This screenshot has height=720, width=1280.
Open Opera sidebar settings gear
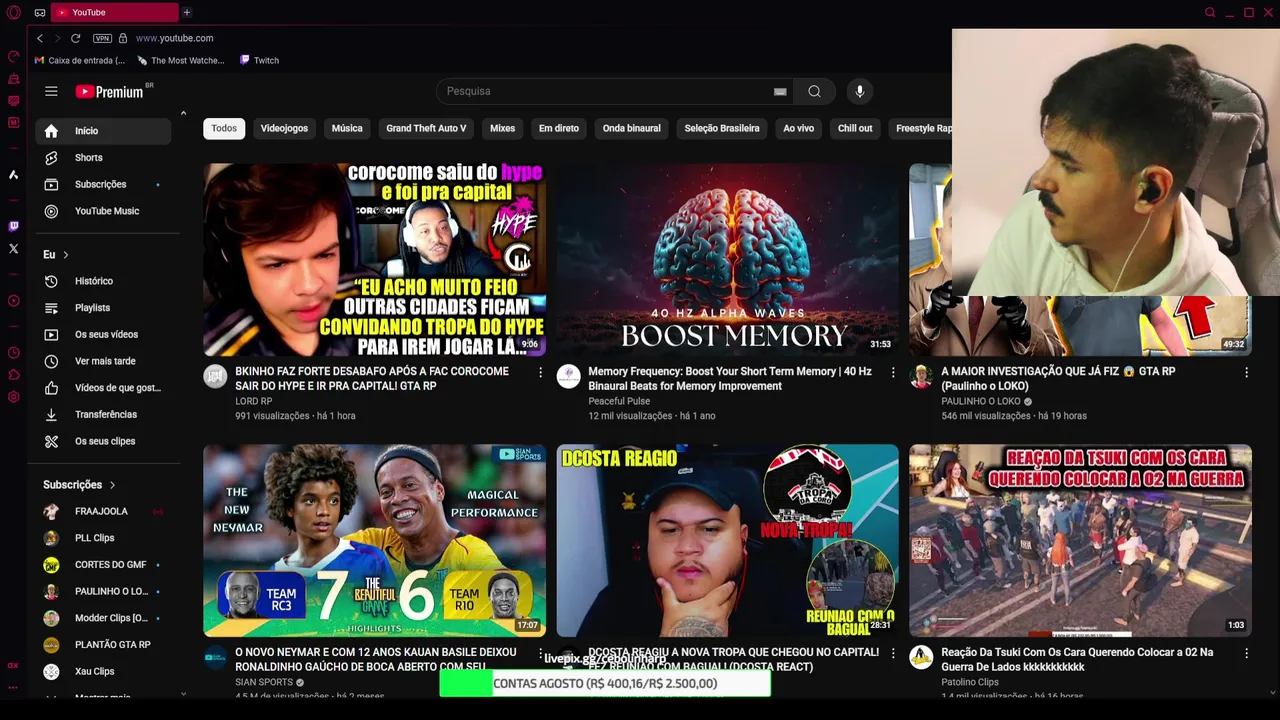(x=13, y=397)
